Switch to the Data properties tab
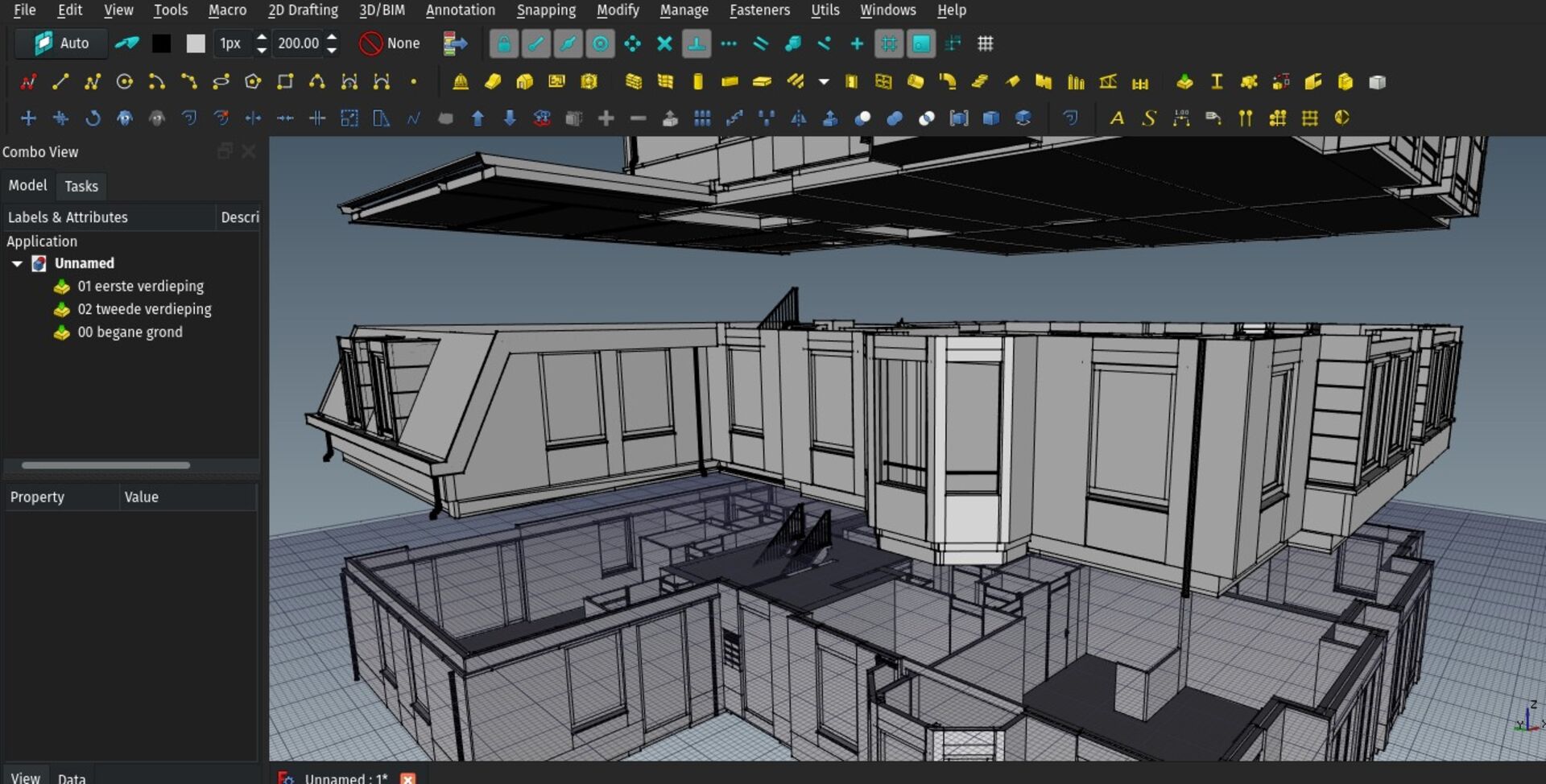Screen dimensions: 1546x784 (x=72, y=778)
